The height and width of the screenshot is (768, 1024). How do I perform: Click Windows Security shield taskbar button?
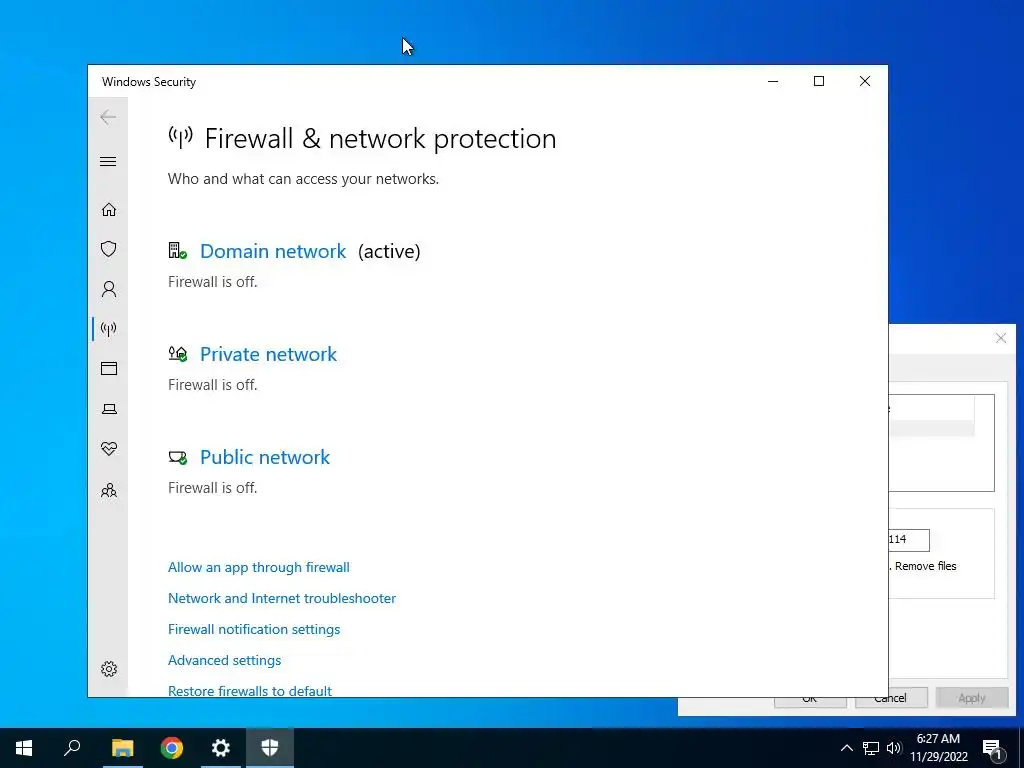270,748
